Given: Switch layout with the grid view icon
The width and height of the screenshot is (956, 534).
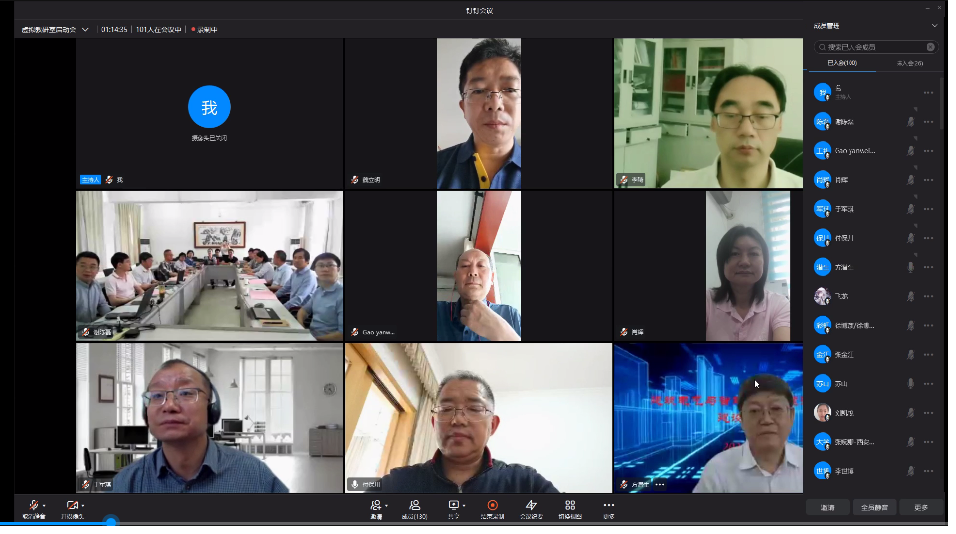Looking at the screenshot, I should (x=570, y=506).
